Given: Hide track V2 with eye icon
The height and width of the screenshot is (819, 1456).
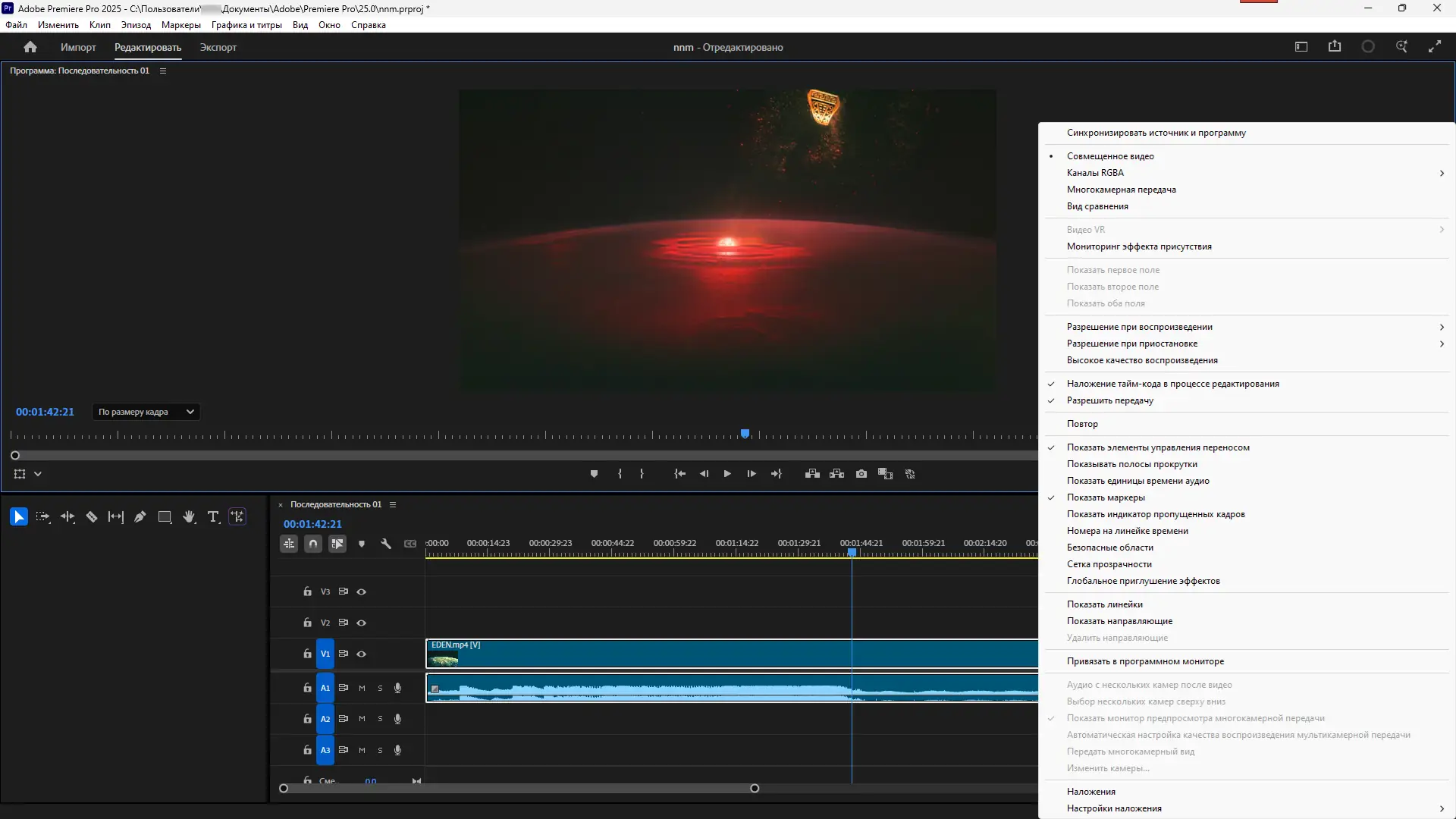Looking at the screenshot, I should [362, 623].
